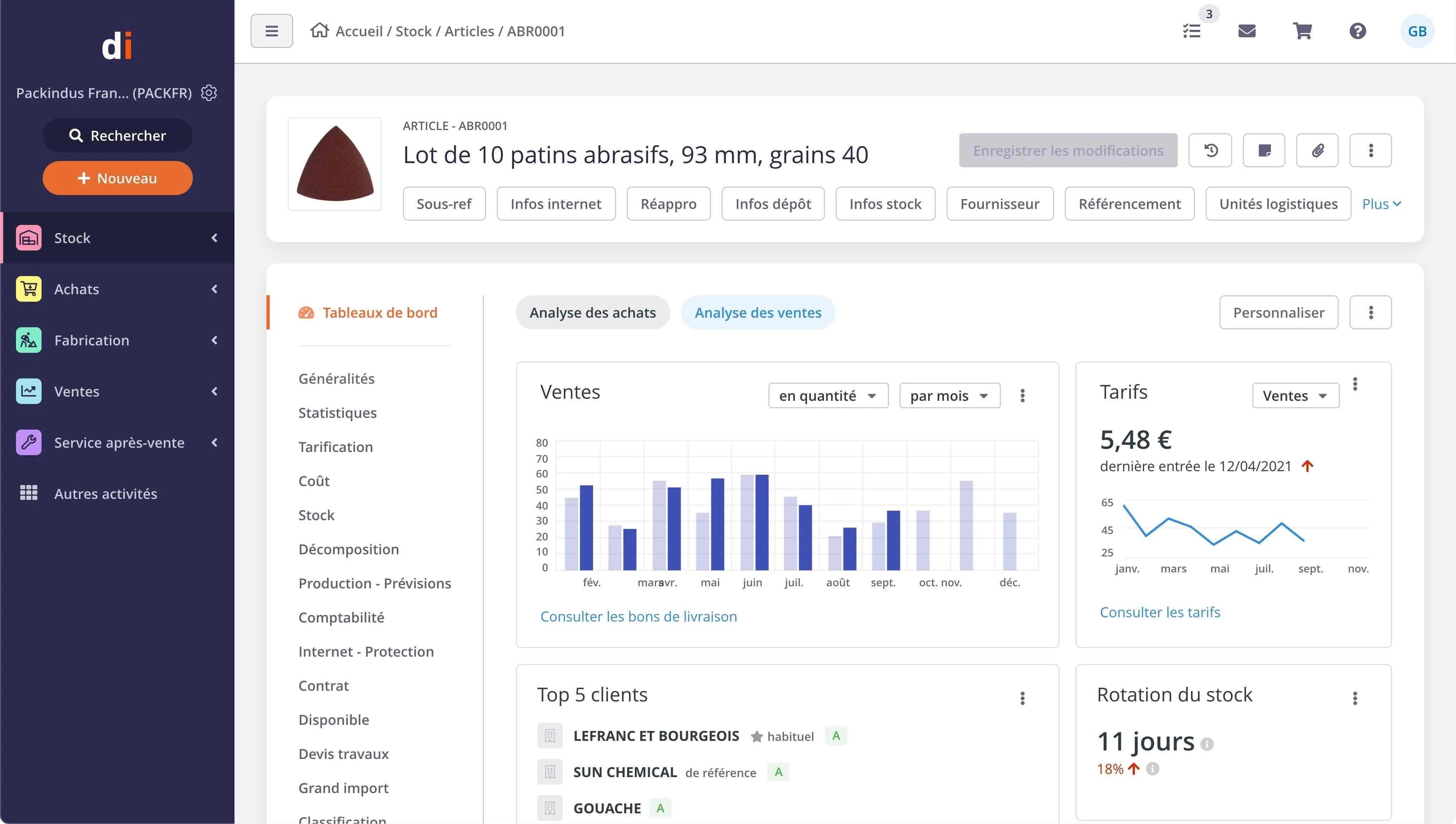The height and width of the screenshot is (824, 1456).
Task: Open Top 5 clients three-dot options
Action: click(1023, 698)
